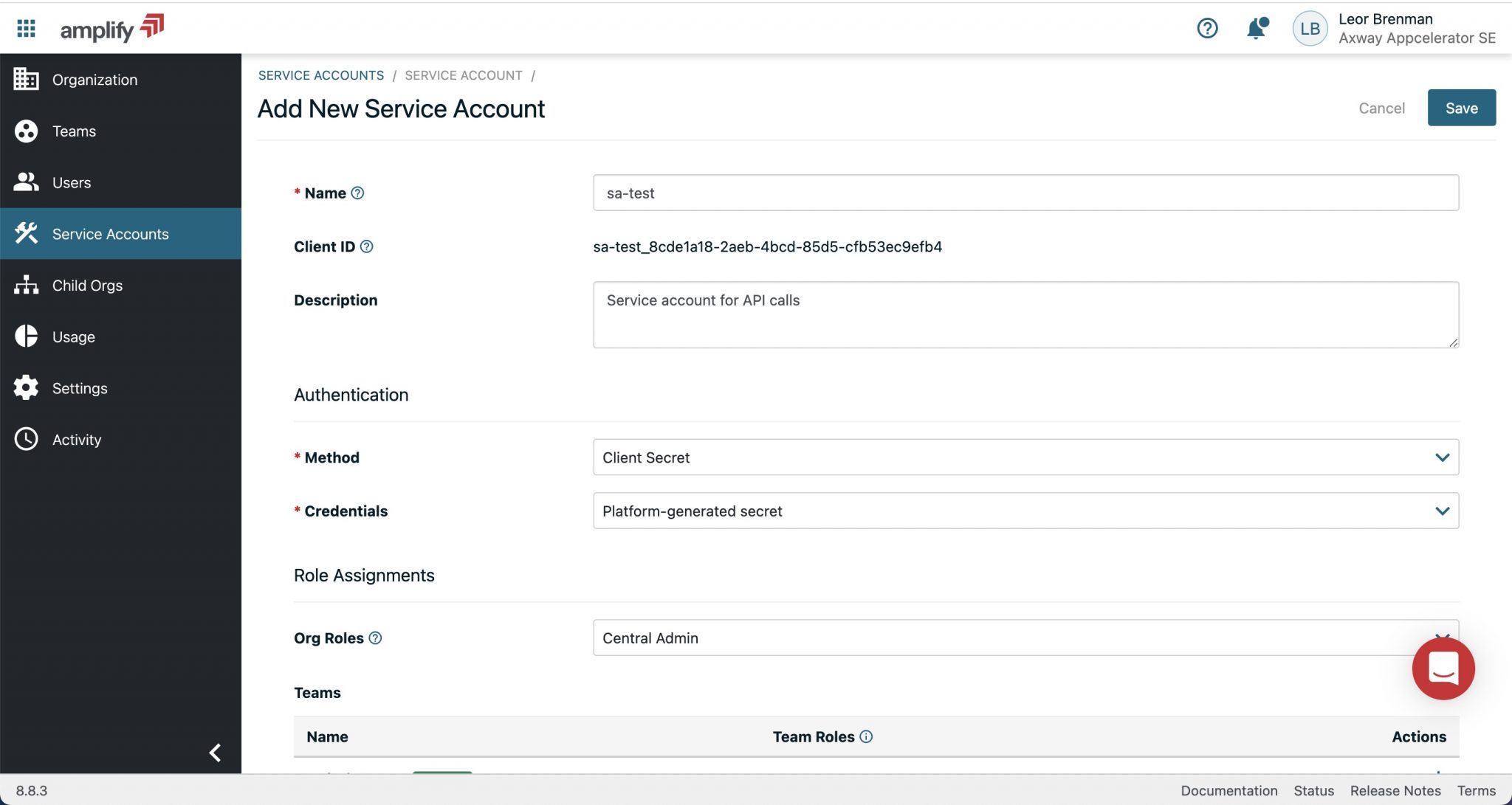Viewport: 1512px width, 805px height.
Task: Select Service Accounts in the sidebar
Action: click(x=110, y=233)
